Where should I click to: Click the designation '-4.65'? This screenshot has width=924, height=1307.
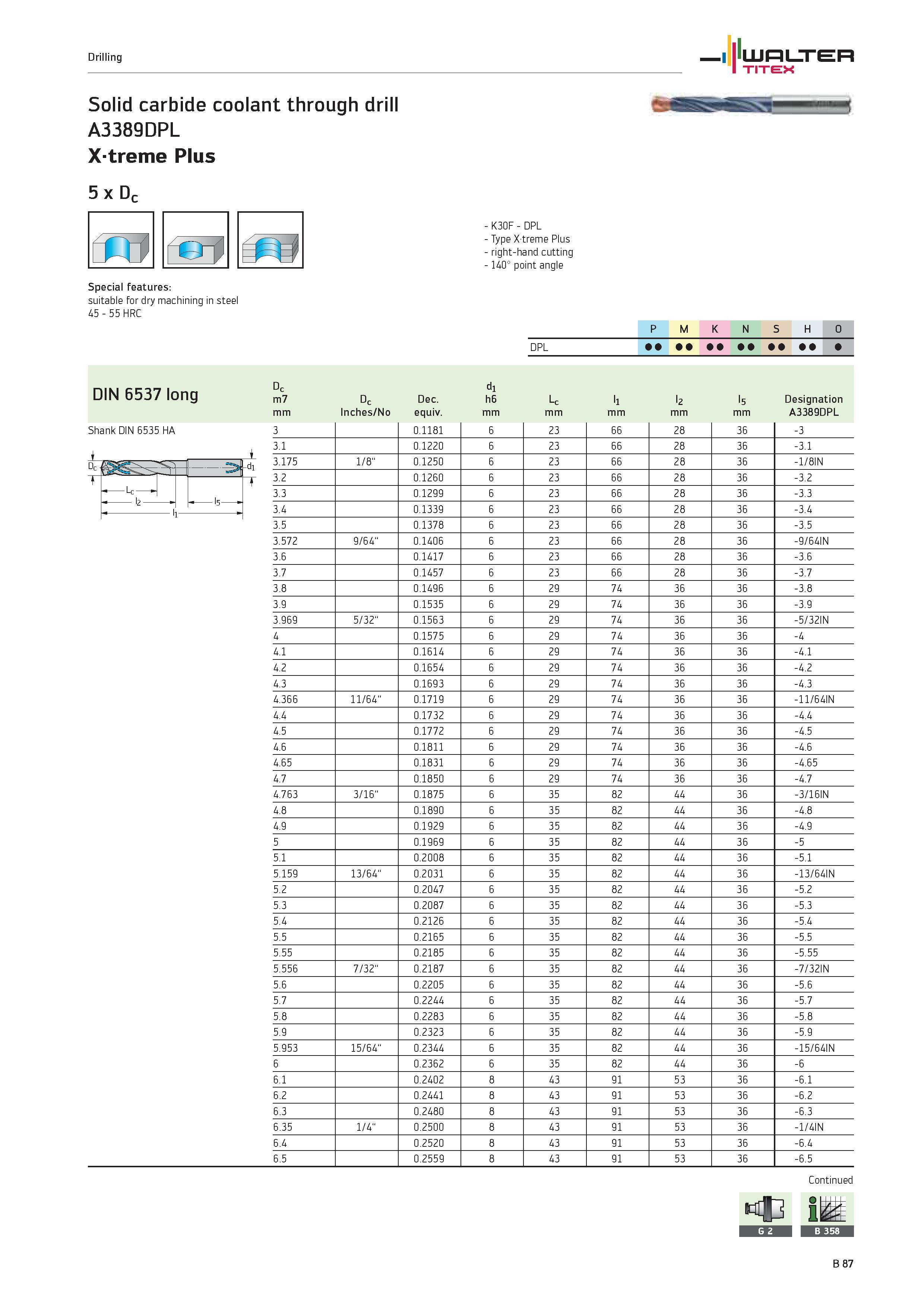pos(806,763)
